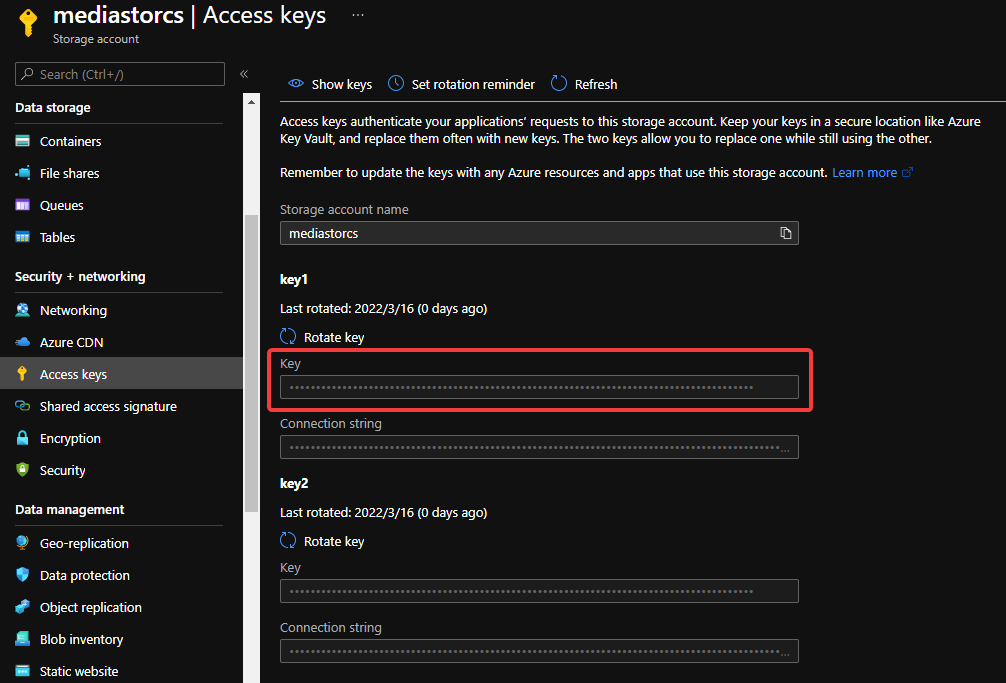Go to Networking settings

click(73, 310)
